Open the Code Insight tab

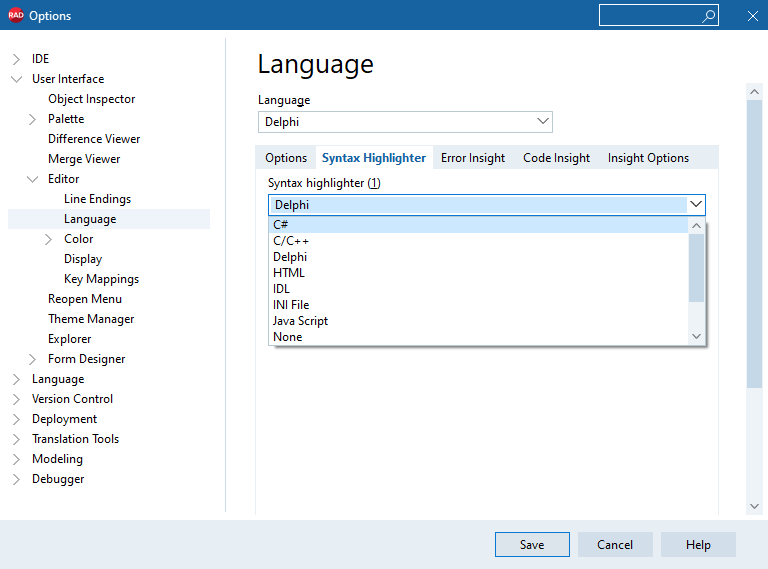pos(556,158)
